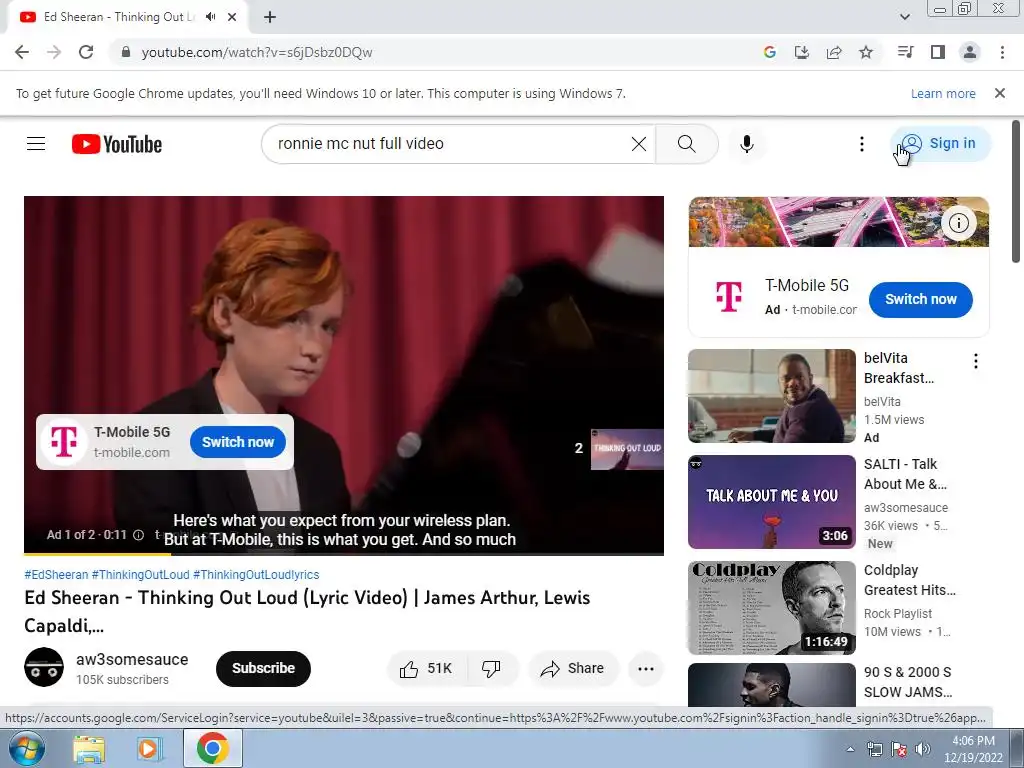The image size is (1024, 768).
Task: Like the video (51K thumbs up)
Action: [427, 668]
